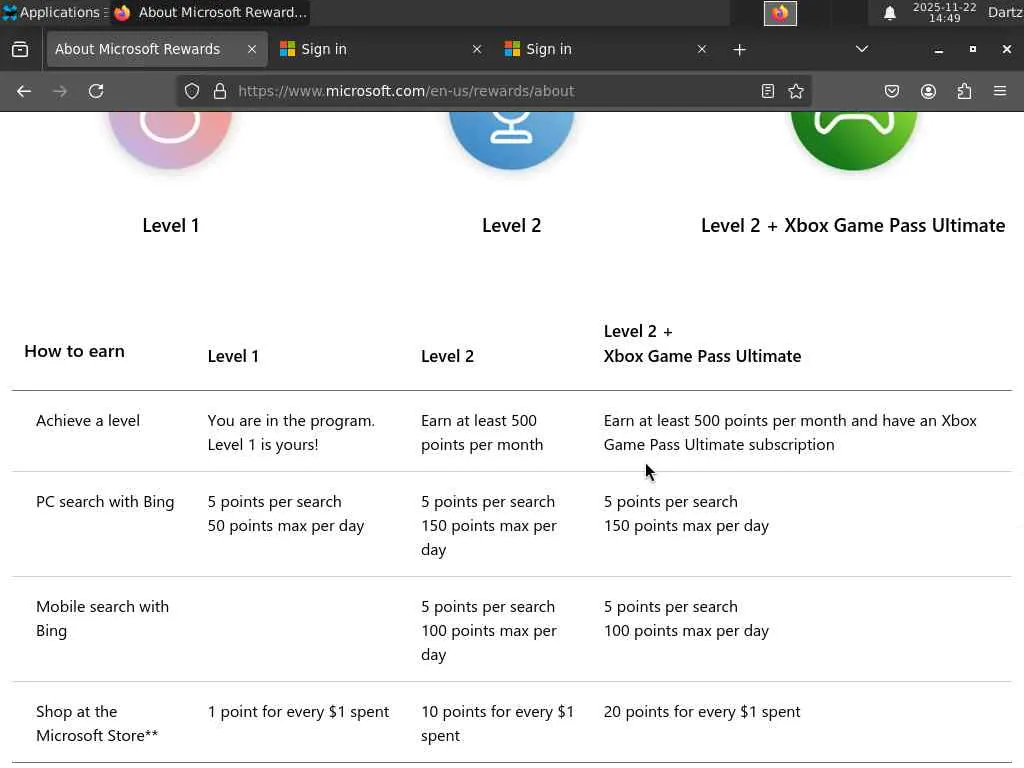Screen dimensions: 1024x768
Task: Click the green Xbox controller level icon
Action: pos(854,140)
